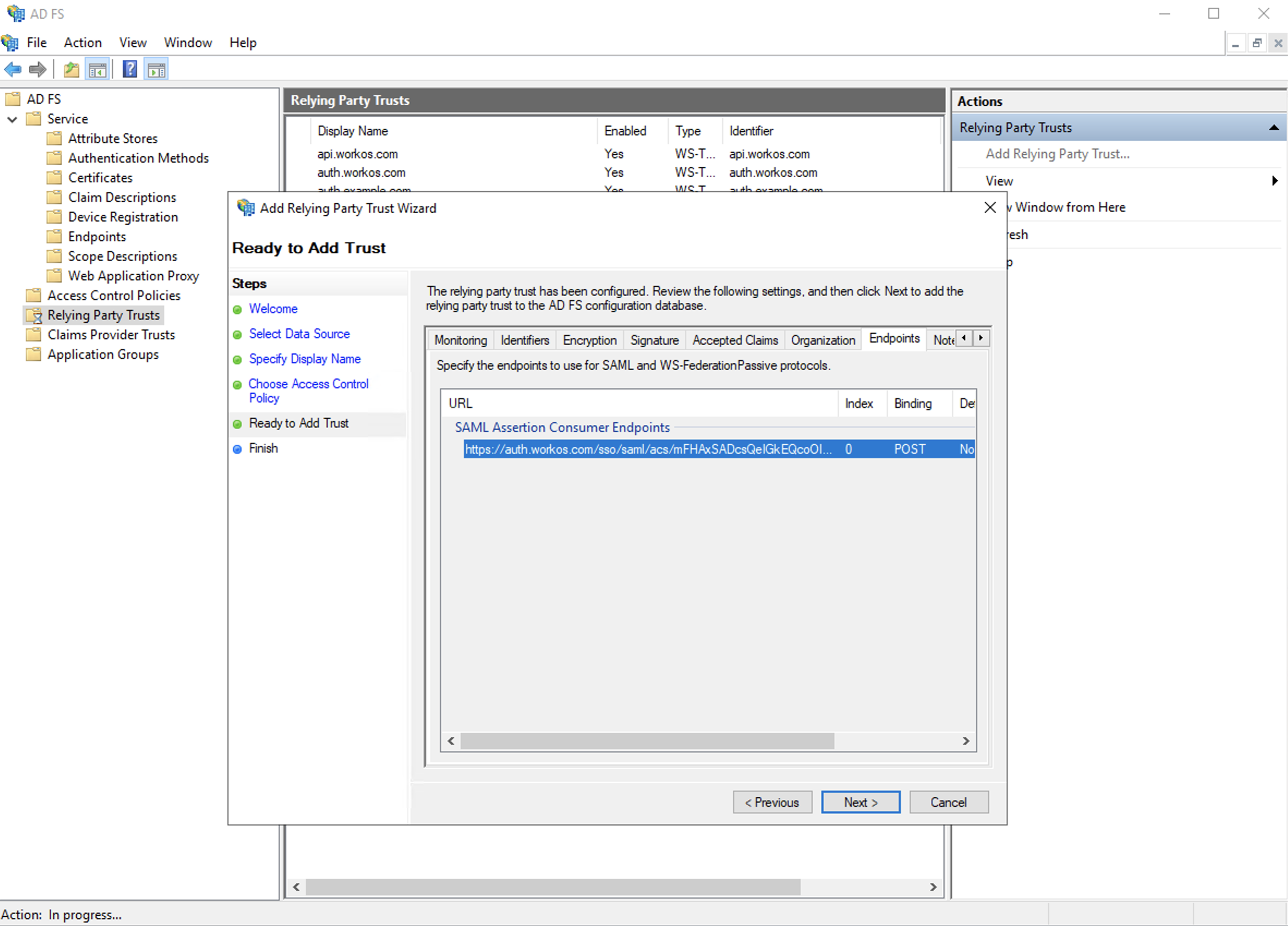
Task: Open Authentication Methods tree item
Action: pos(138,158)
